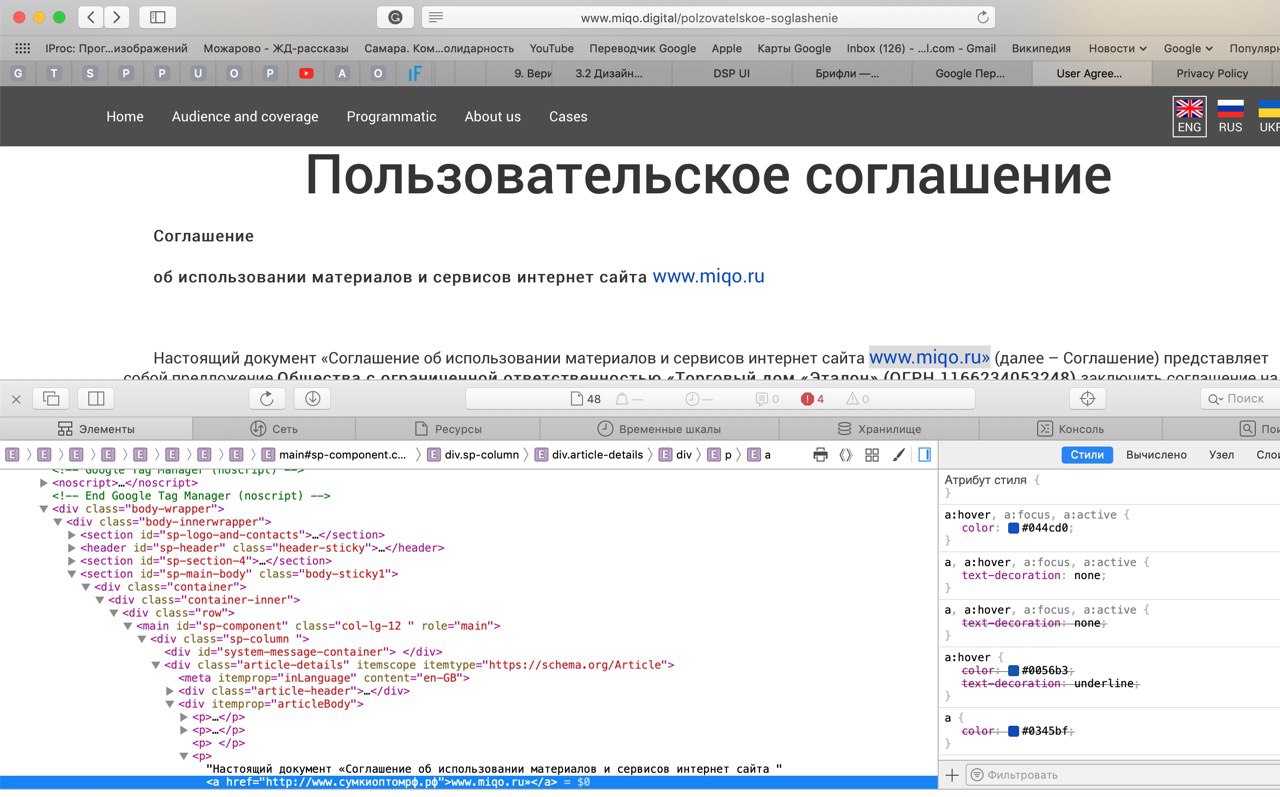Reload the page from Web Inspector toolbar
The width and height of the screenshot is (1280, 797).
267,398
